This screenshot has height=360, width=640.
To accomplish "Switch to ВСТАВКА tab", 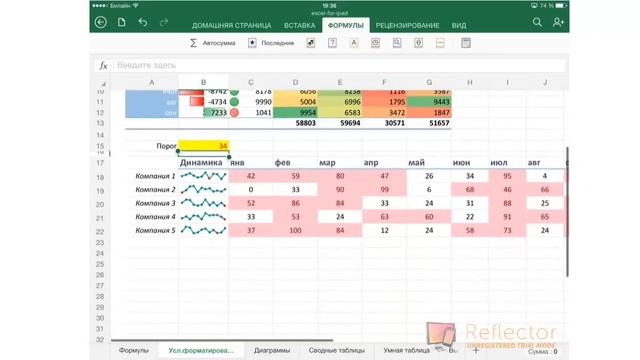I will pyautogui.click(x=300, y=25).
